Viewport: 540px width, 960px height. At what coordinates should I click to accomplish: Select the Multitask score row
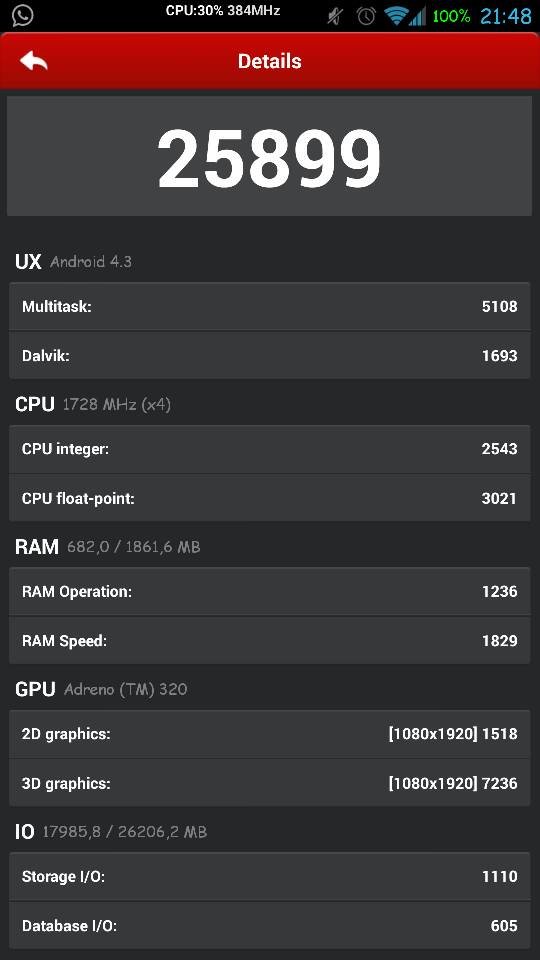click(269, 306)
